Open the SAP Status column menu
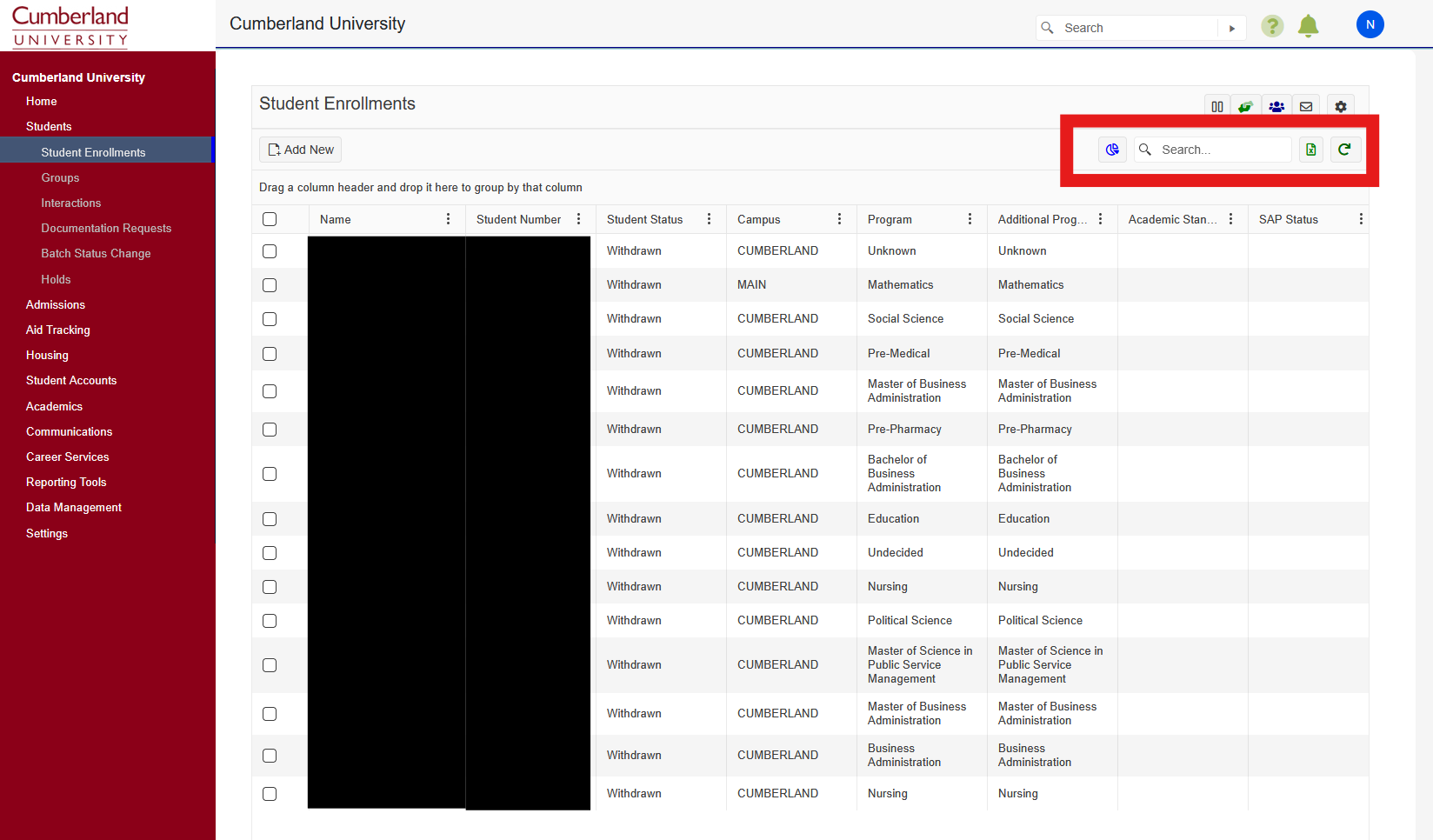This screenshot has width=1433, height=840. click(x=1361, y=219)
